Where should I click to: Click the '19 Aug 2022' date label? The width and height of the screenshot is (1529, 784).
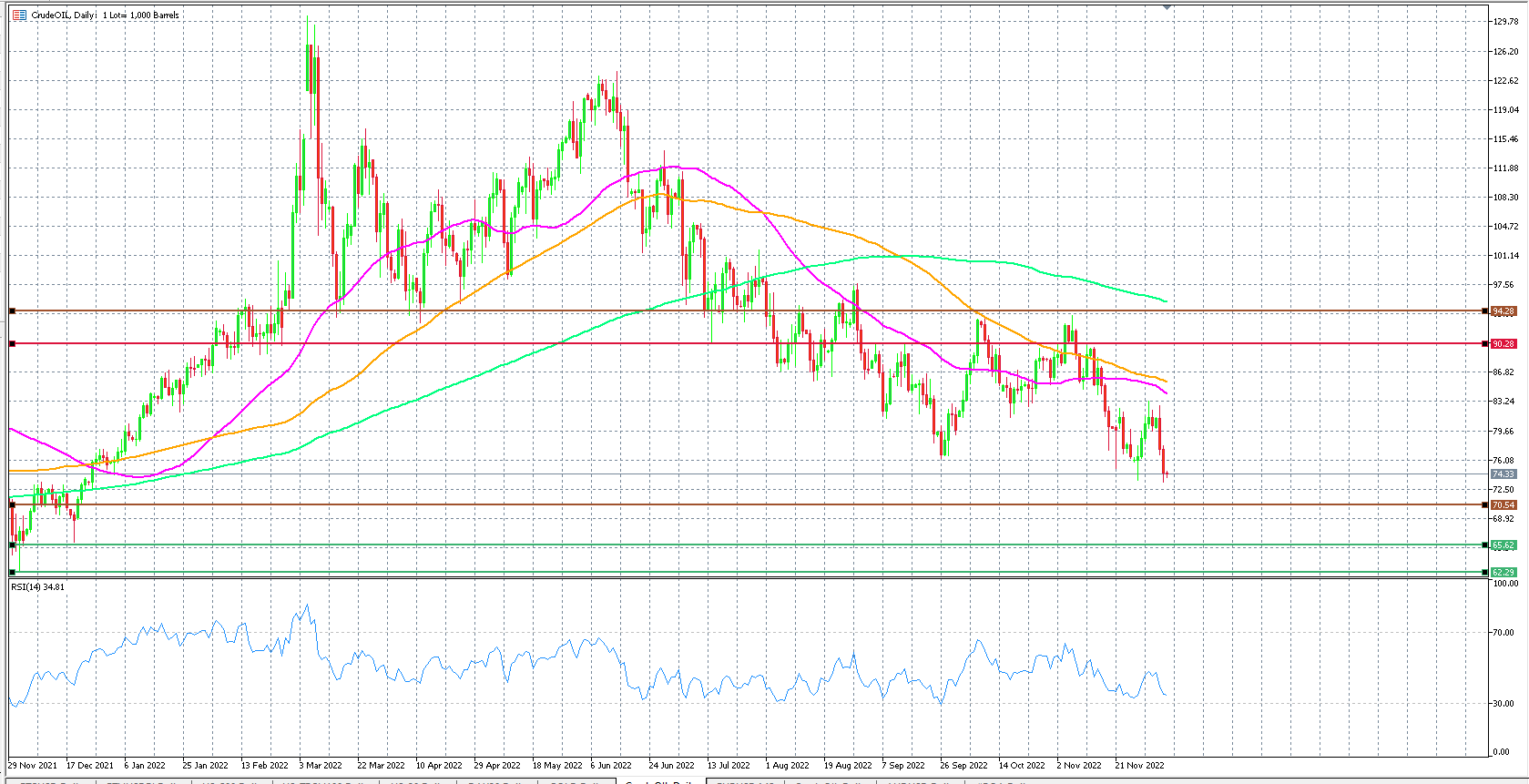848,766
